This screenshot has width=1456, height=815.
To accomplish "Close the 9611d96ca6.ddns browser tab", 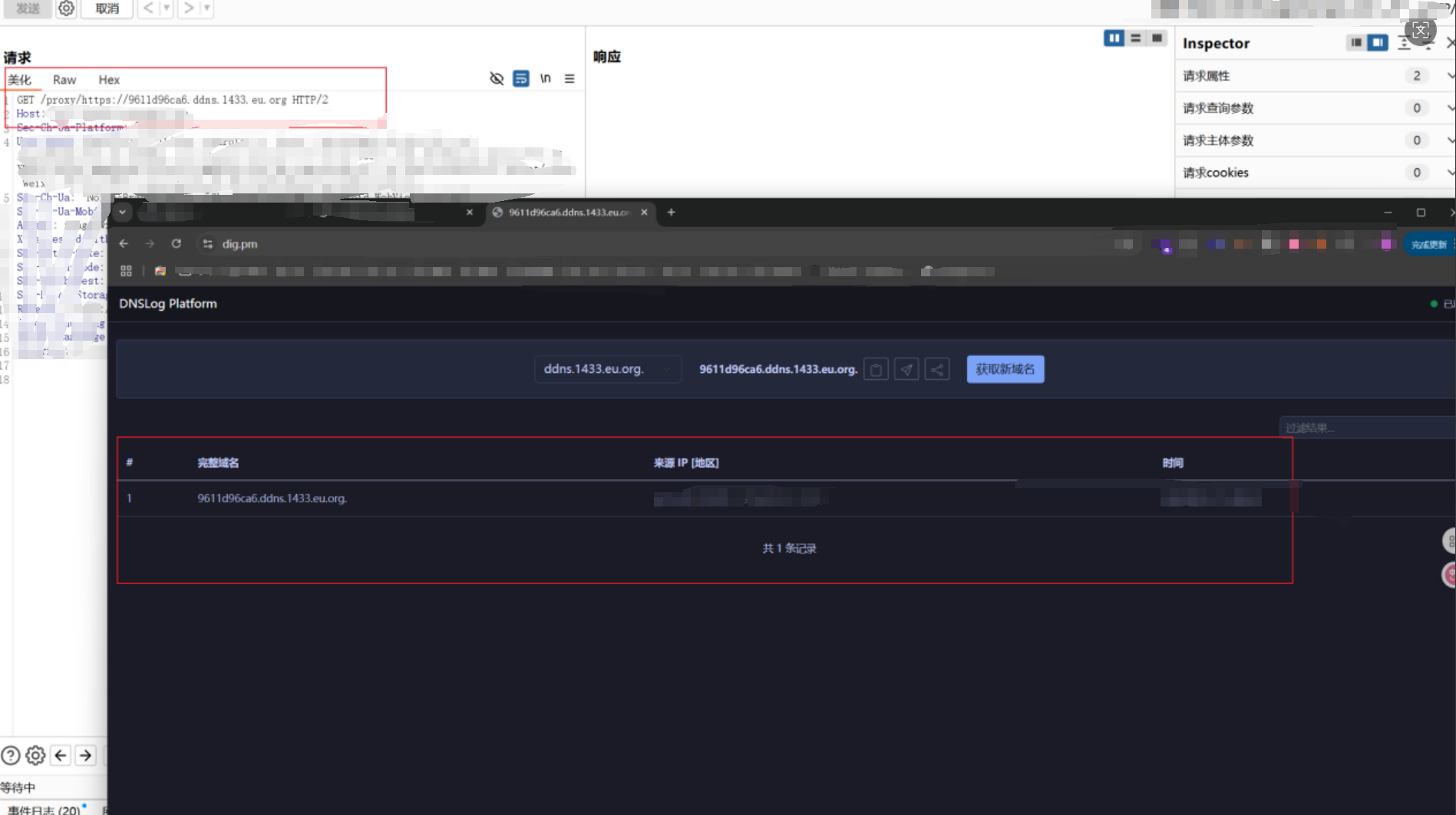I will click(x=644, y=213).
